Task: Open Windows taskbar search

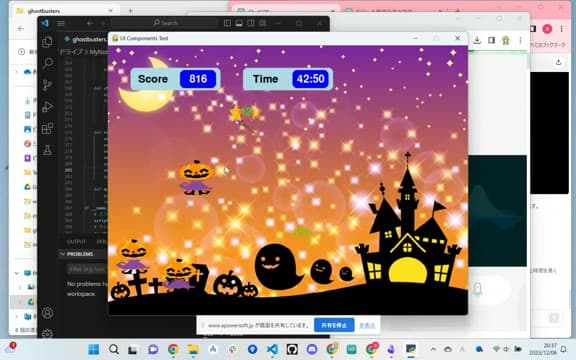Action: 114,349
